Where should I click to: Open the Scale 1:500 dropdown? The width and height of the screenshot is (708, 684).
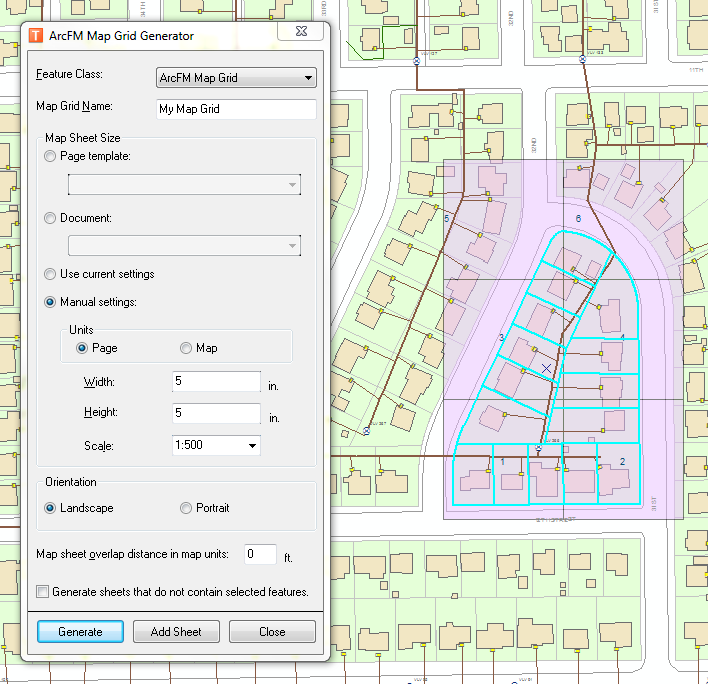point(216,445)
